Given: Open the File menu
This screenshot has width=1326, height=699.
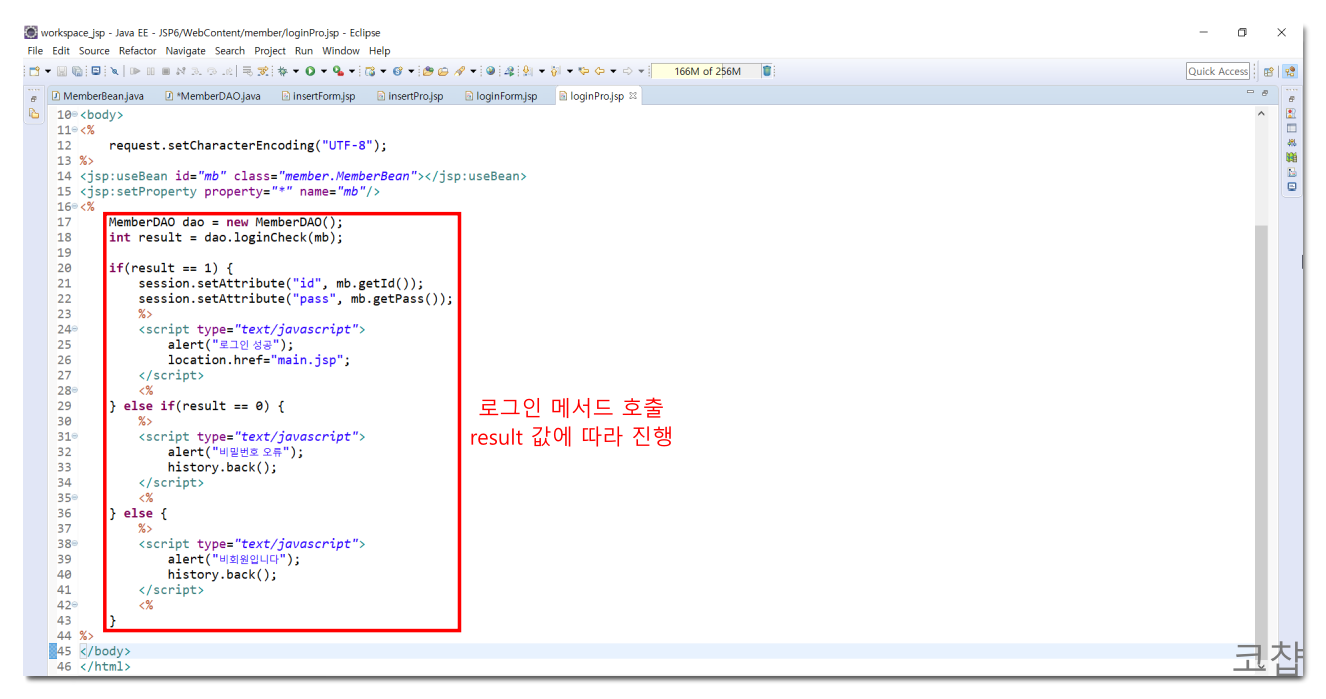Looking at the screenshot, I should (x=35, y=51).
